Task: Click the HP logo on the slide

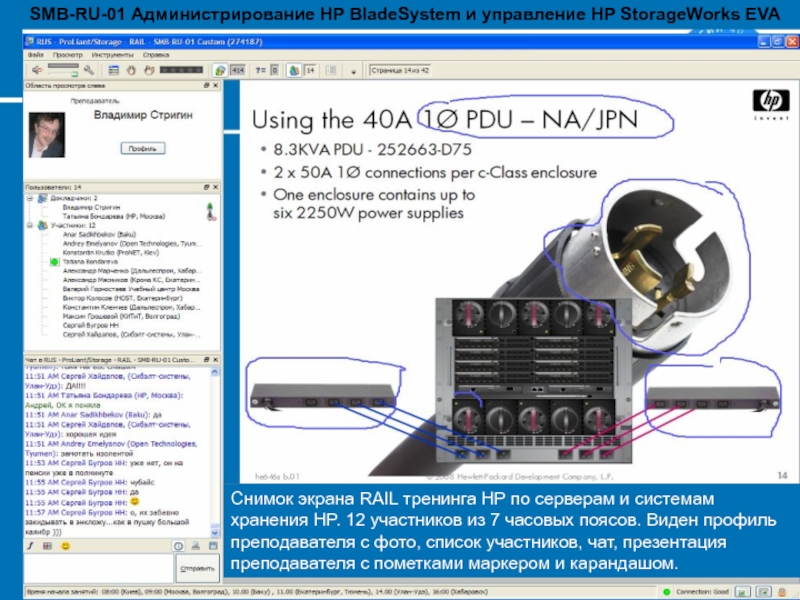Action: [x=771, y=104]
